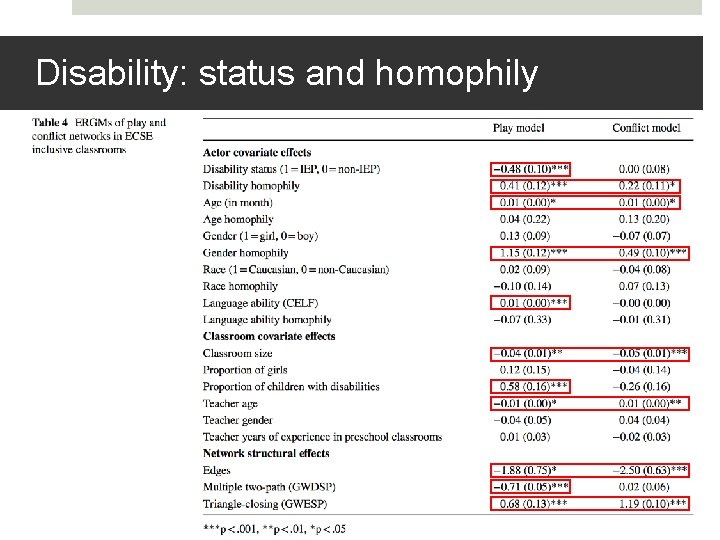Click the 'Classroom covariate effects' heading
The height and width of the screenshot is (540, 720).
tap(269, 336)
